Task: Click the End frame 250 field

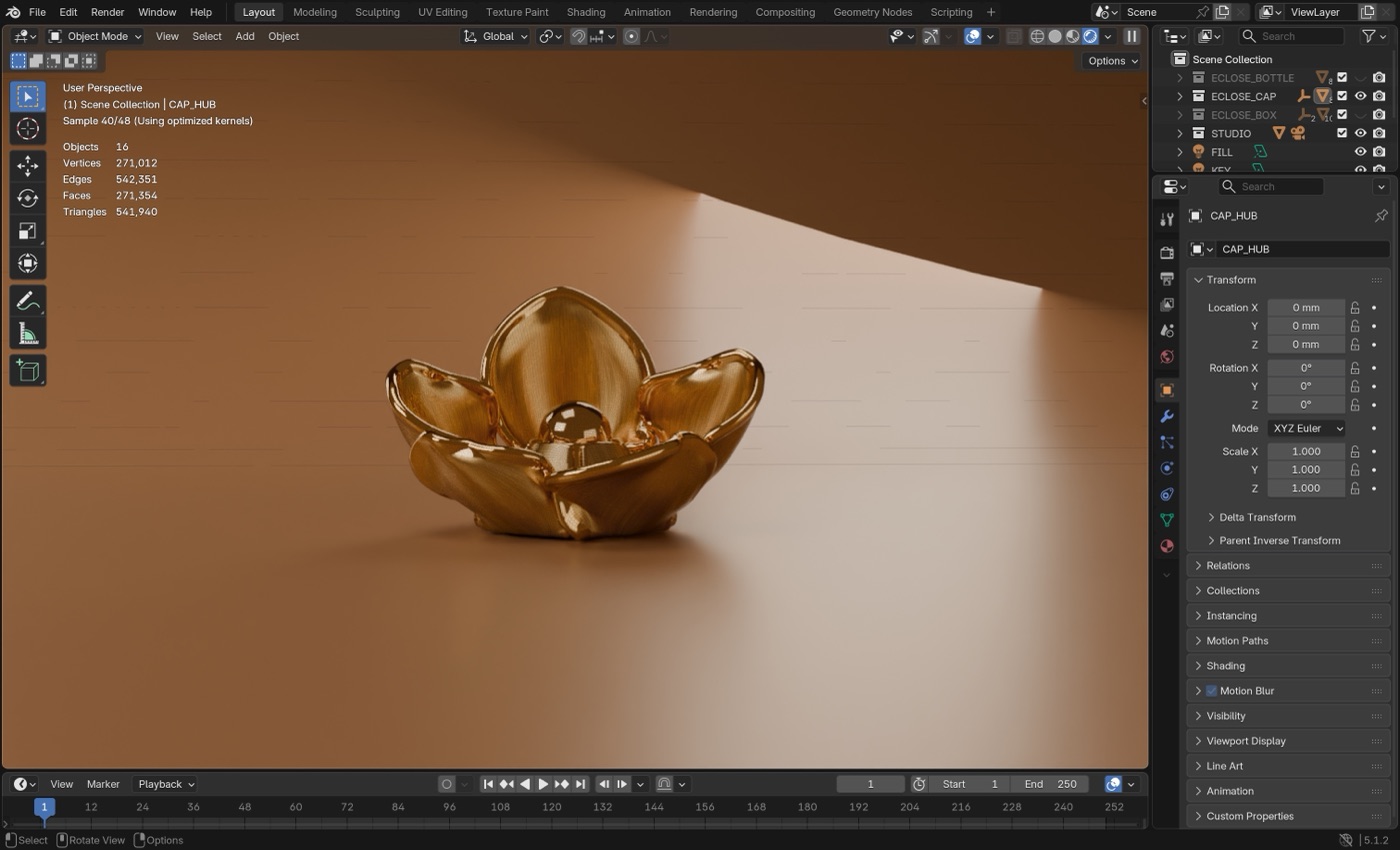Action: tap(1049, 784)
